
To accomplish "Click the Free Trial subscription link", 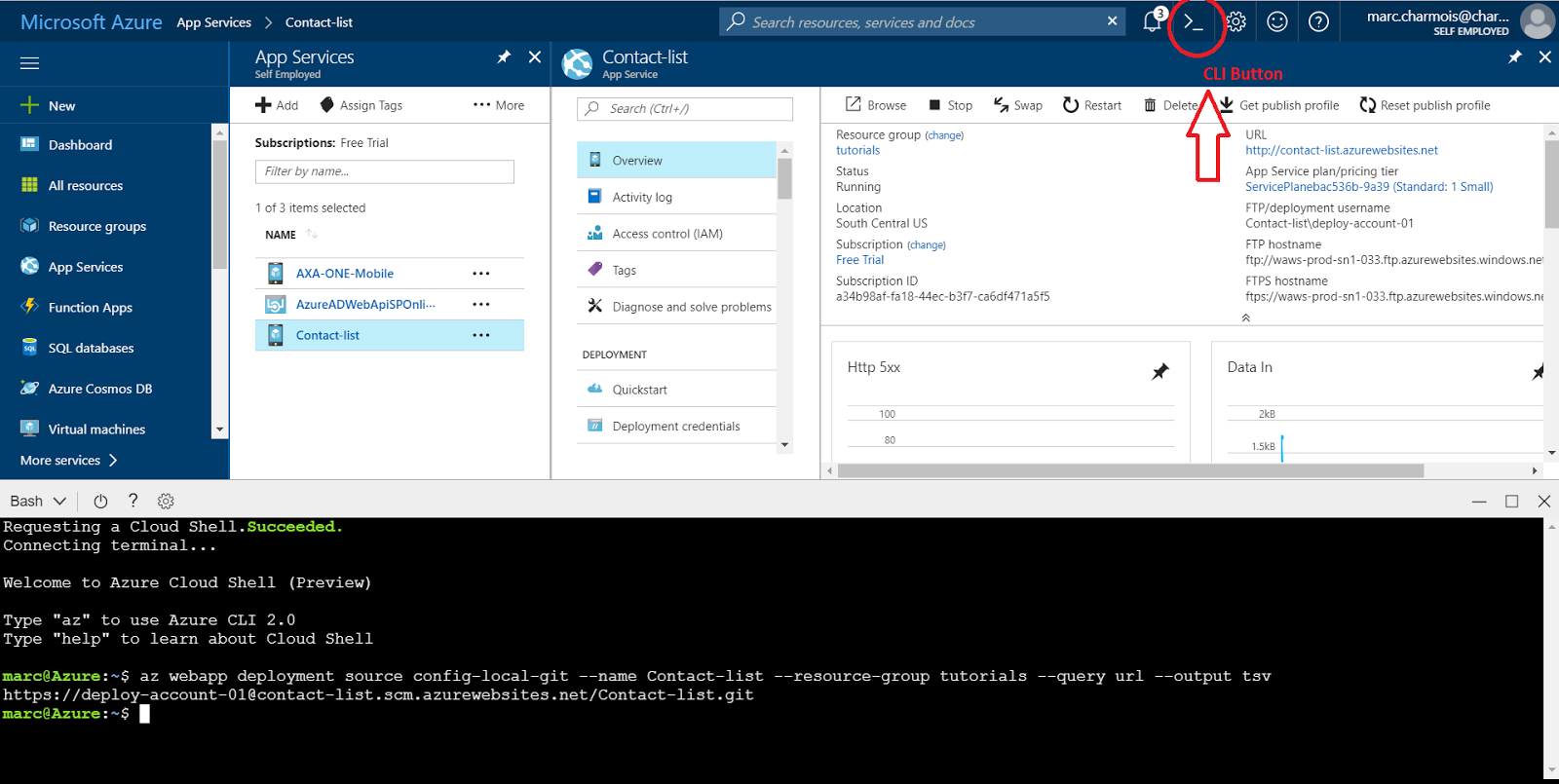I will [859, 260].
